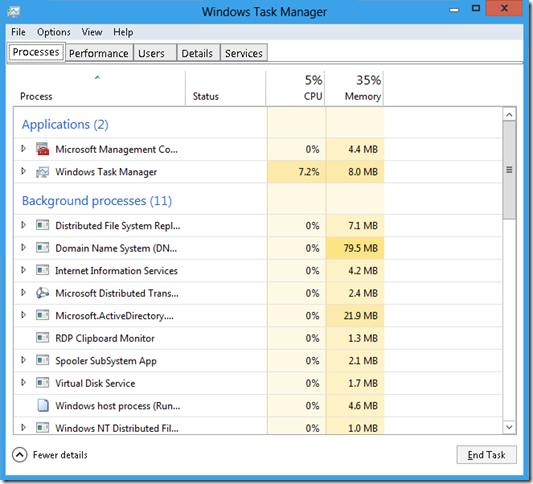Screen dimensions: 533x484
Task: Click Fewer details link text
Action: [x=60, y=455]
